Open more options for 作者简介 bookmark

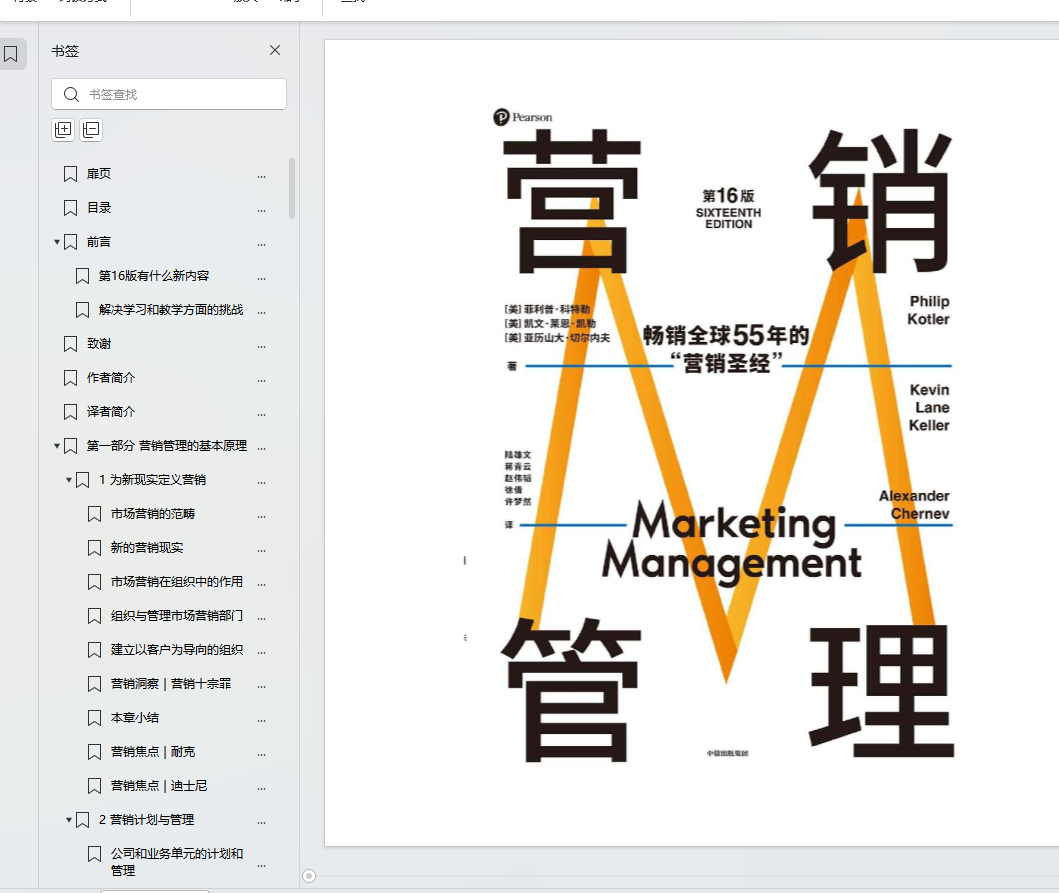tap(261, 380)
